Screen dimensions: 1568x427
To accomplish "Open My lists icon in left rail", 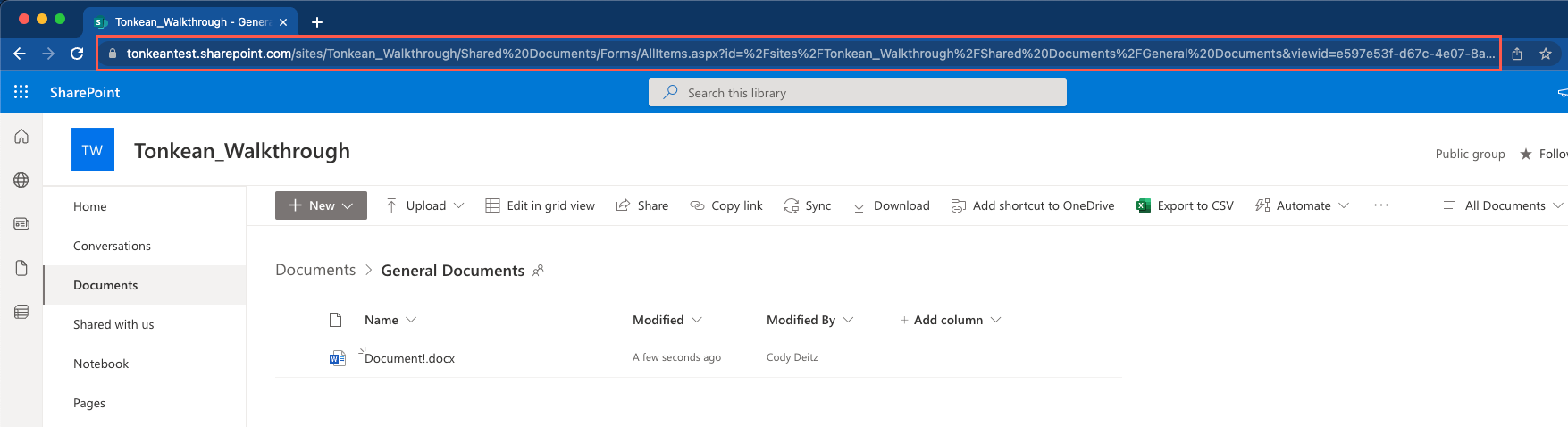I will [x=21, y=312].
